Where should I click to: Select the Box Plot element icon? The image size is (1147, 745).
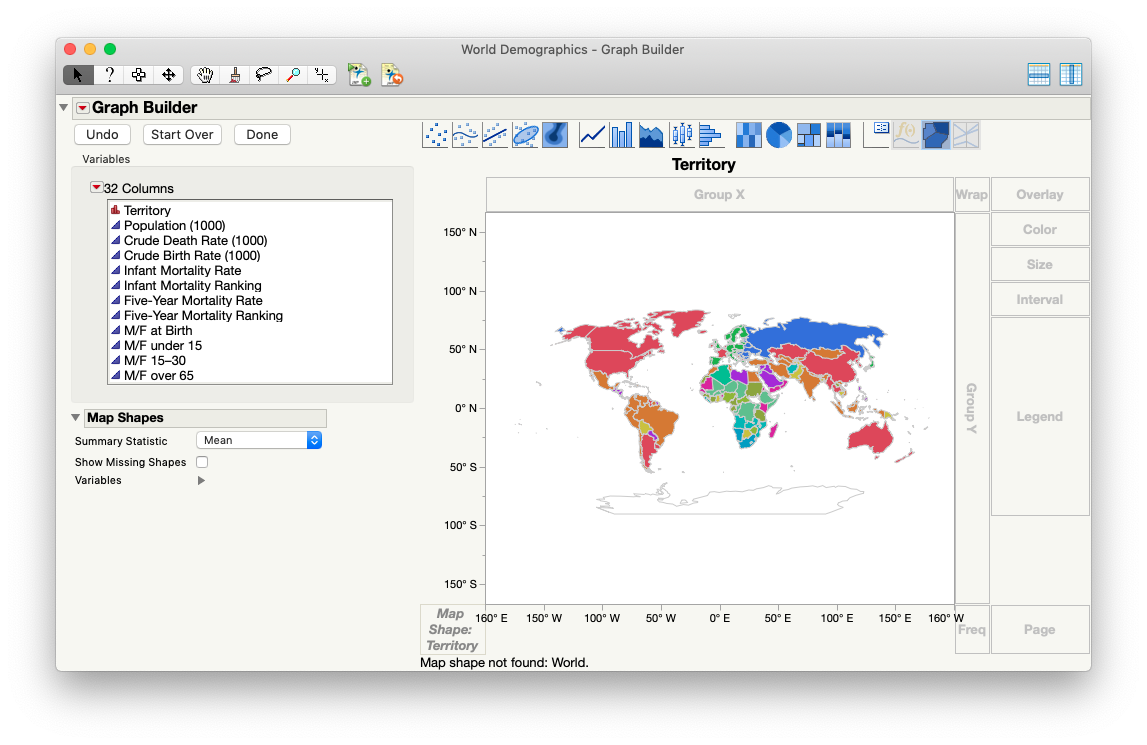pos(681,134)
